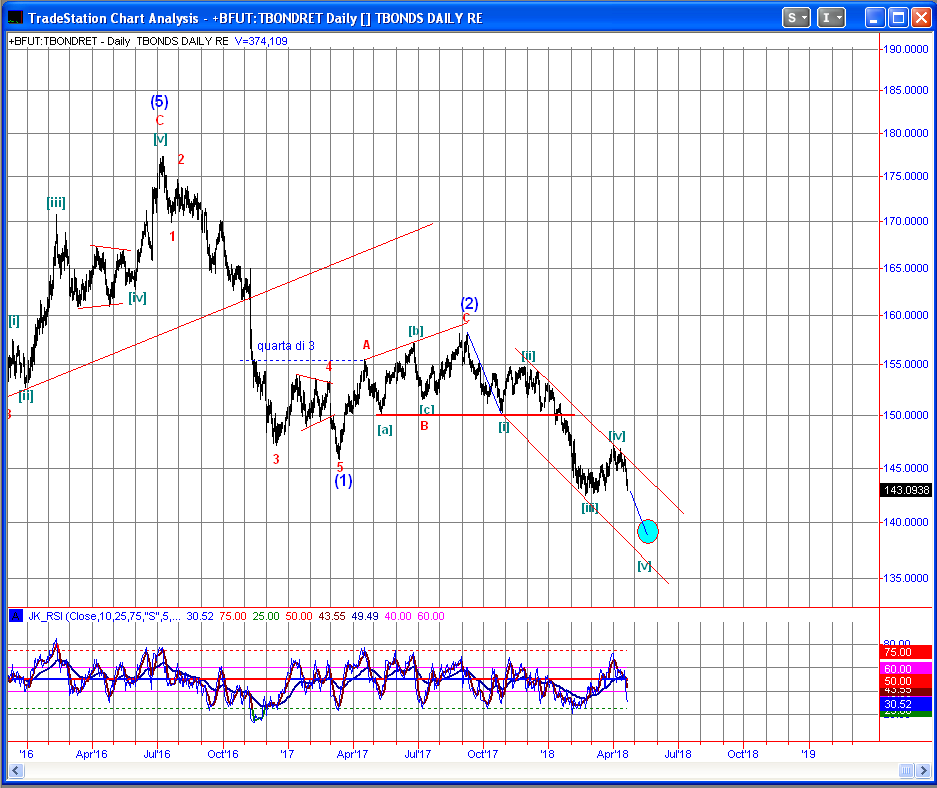Select the red 3 wave label near '17

point(276,459)
